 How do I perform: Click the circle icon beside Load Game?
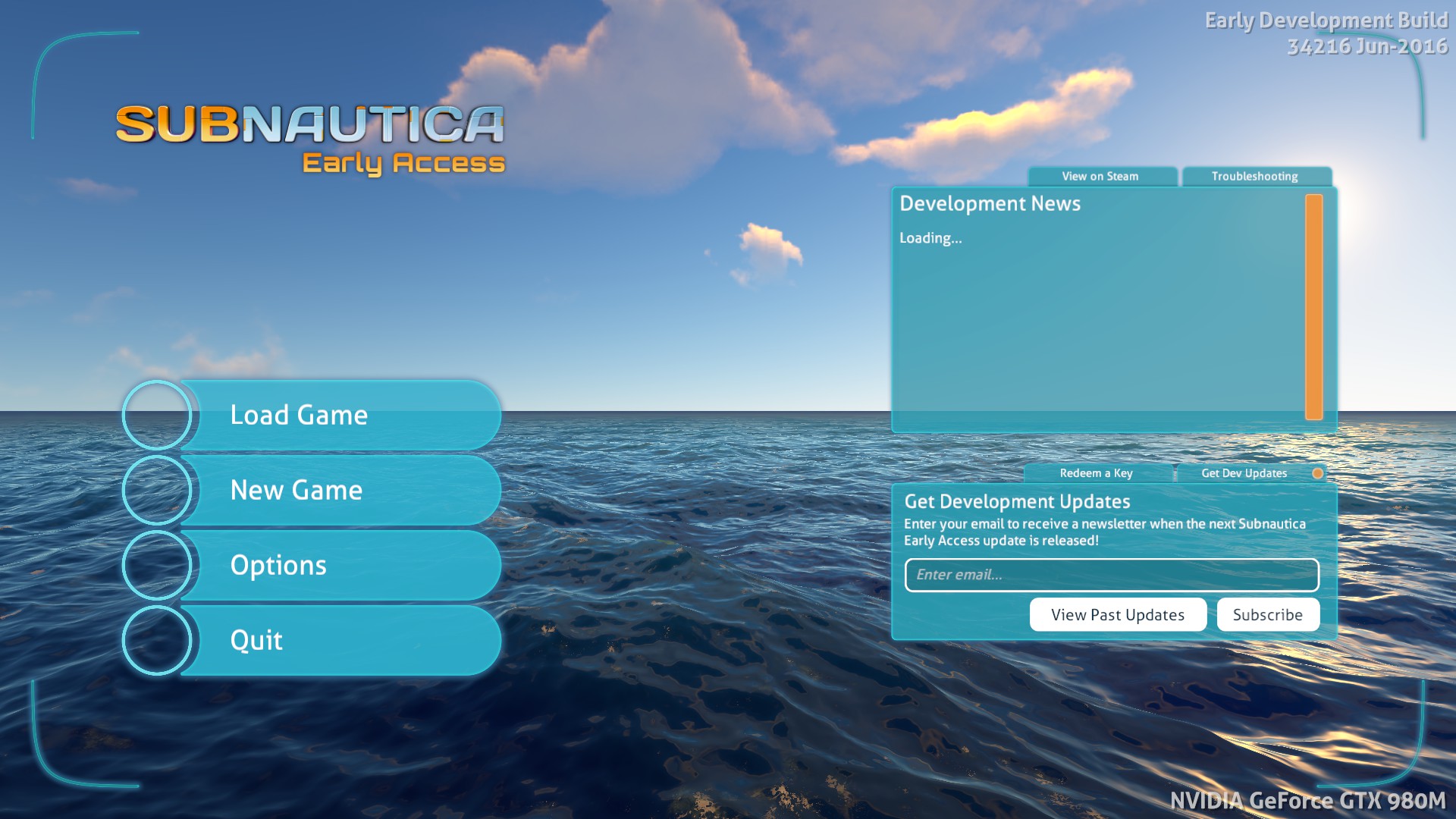[x=157, y=415]
